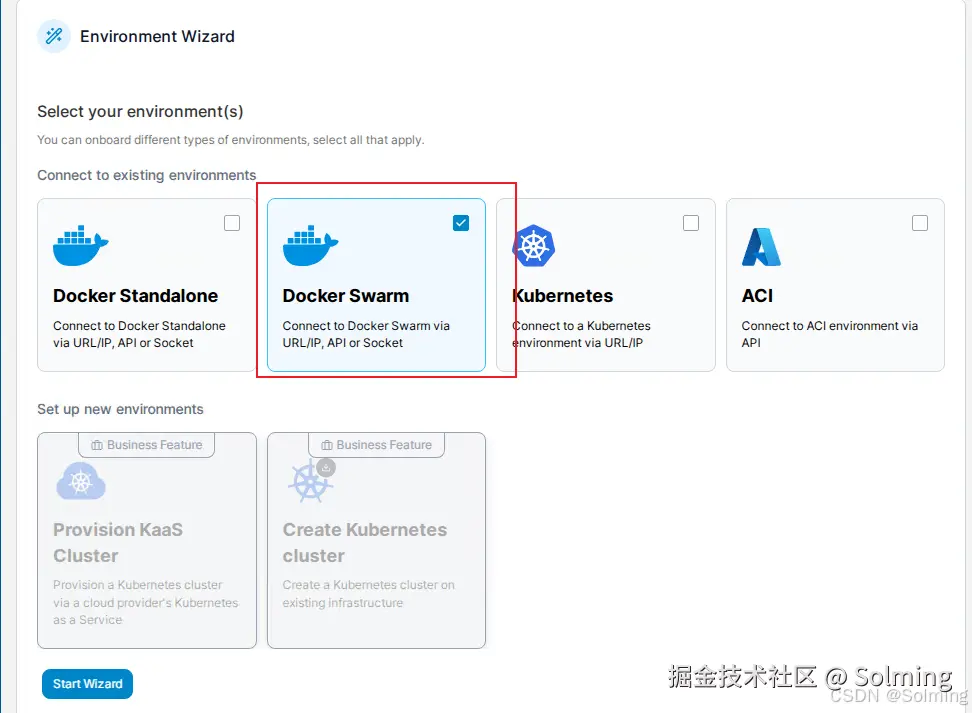
Task: Click 'Connect to existing environments' label
Action: (x=146, y=175)
